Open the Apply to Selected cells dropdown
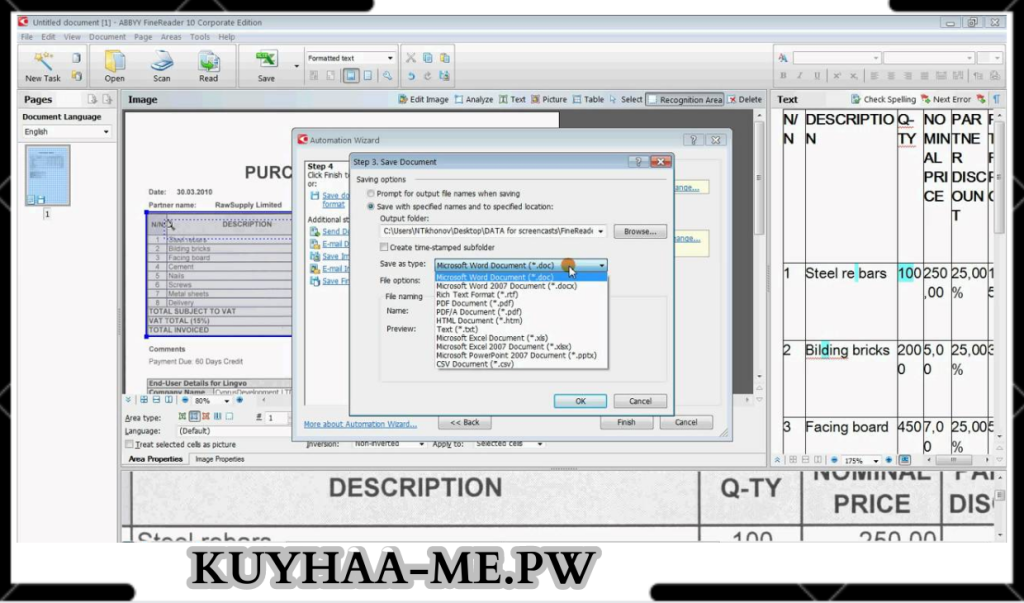The width and height of the screenshot is (1024, 603). tap(539, 444)
